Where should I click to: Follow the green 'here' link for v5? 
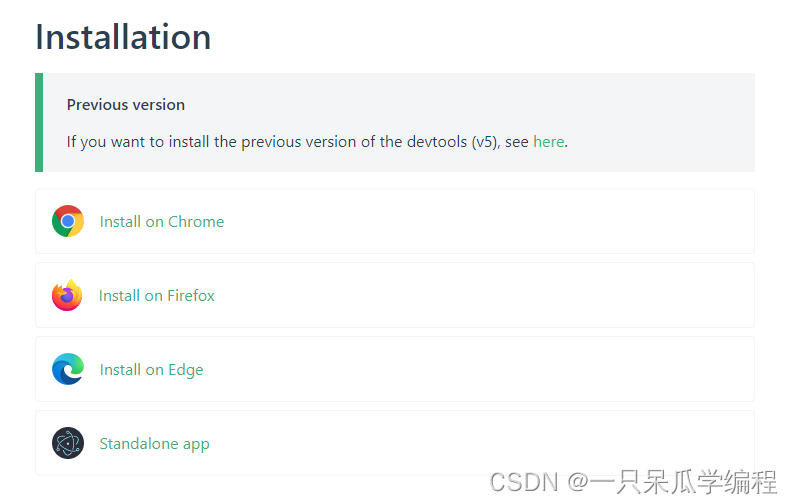(549, 142)
